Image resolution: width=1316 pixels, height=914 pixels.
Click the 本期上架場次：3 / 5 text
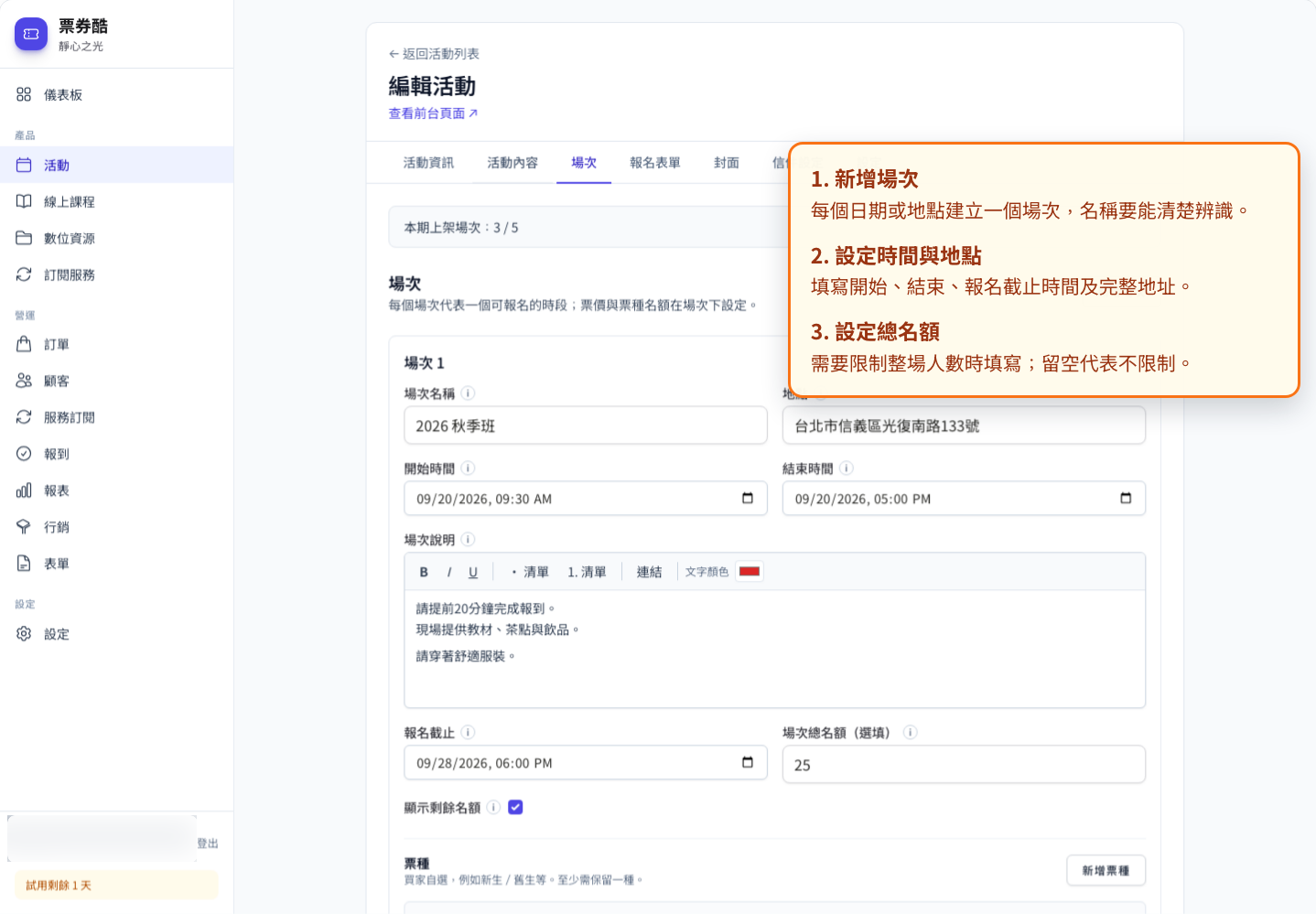461,228
